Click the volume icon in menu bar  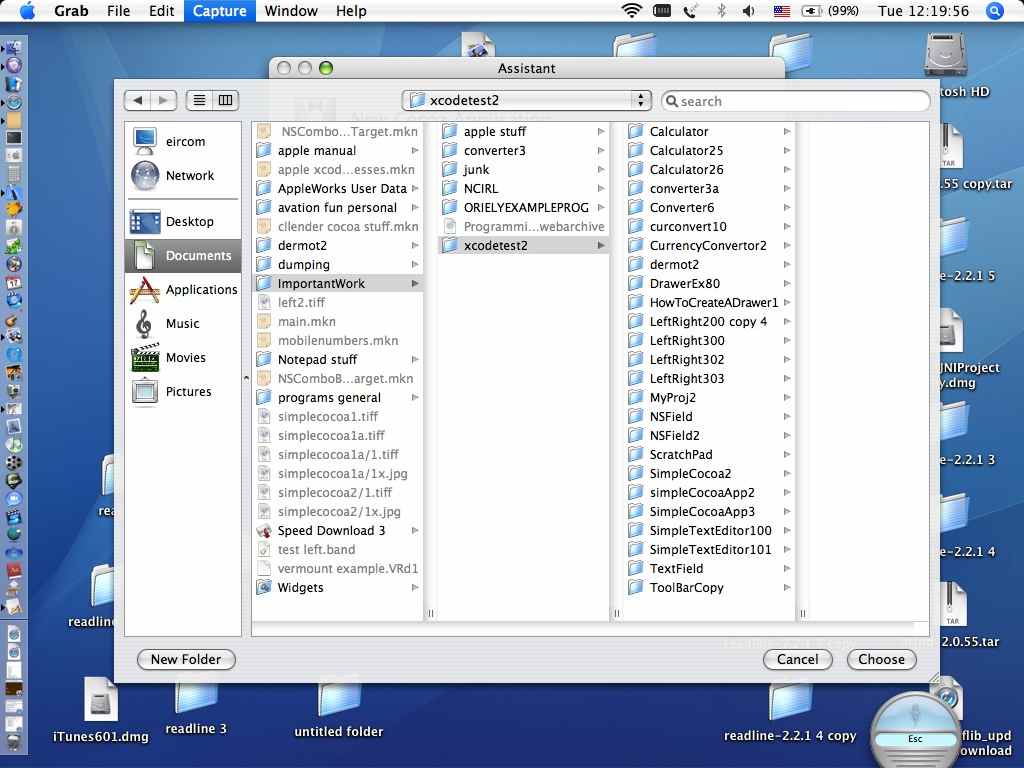click(x=748, y=10)
